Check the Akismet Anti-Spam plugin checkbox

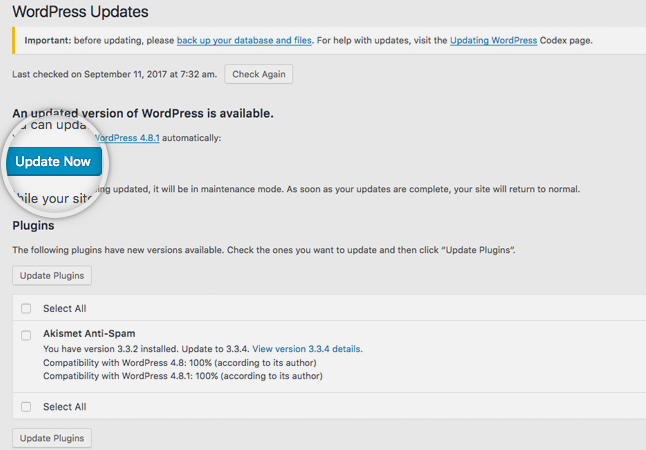(x=26, y=334)
